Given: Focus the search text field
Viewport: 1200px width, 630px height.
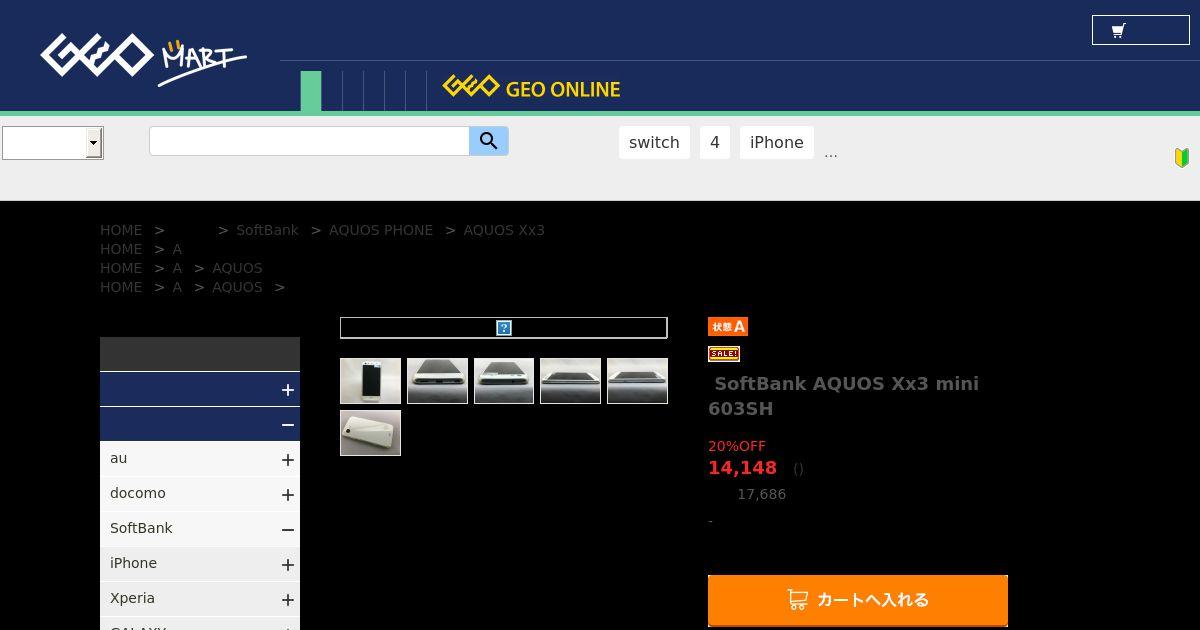Looking at the screenshot, I should pos(309,141).
